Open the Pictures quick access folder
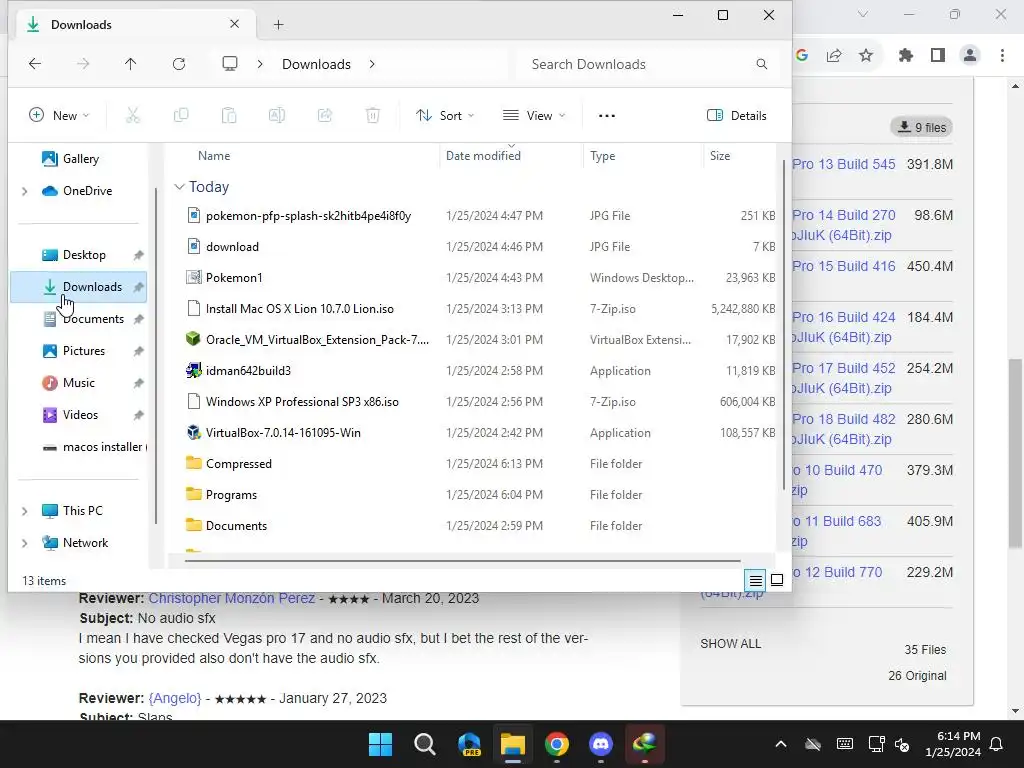 point(83,351)
